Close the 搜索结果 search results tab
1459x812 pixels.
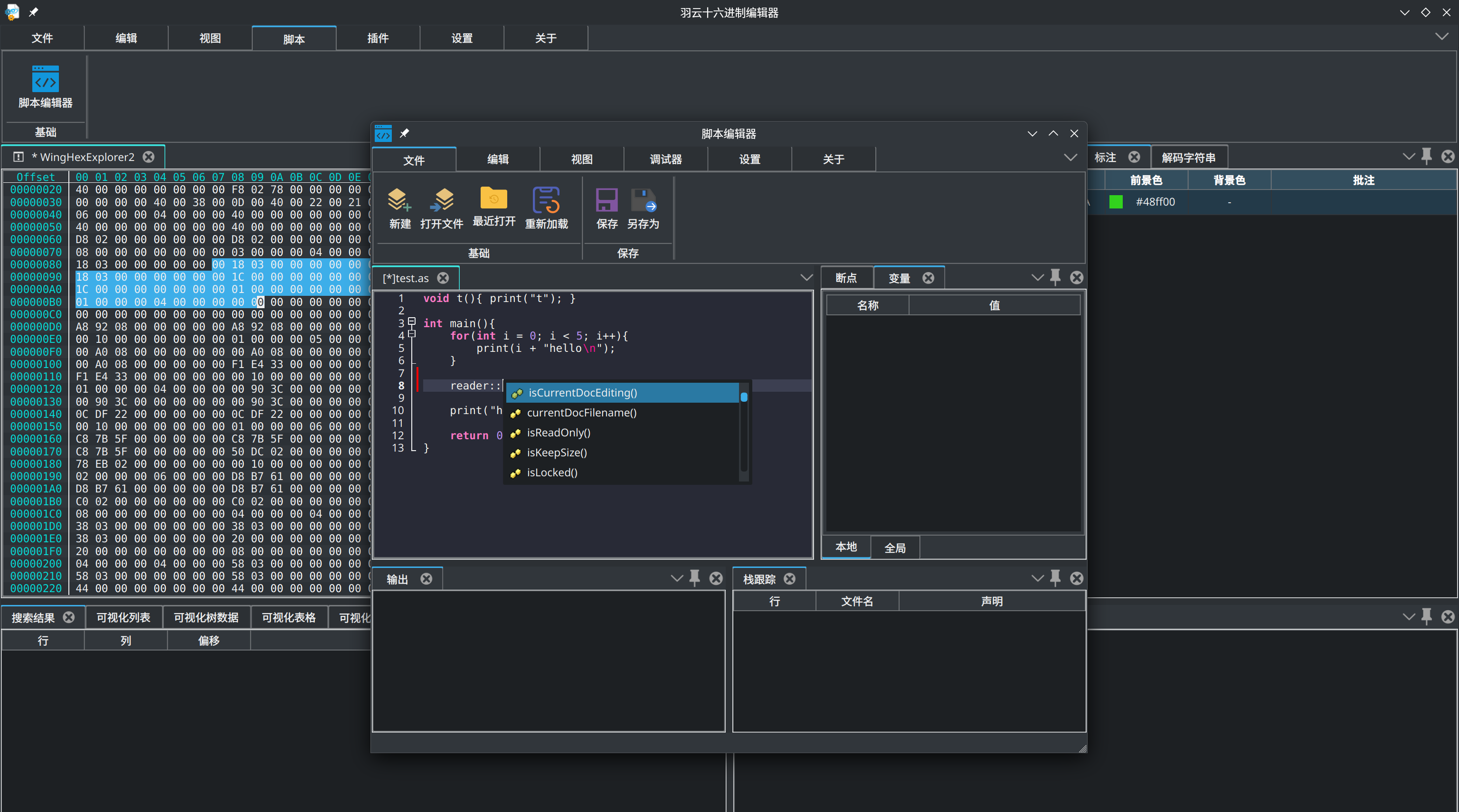point(68,617)
